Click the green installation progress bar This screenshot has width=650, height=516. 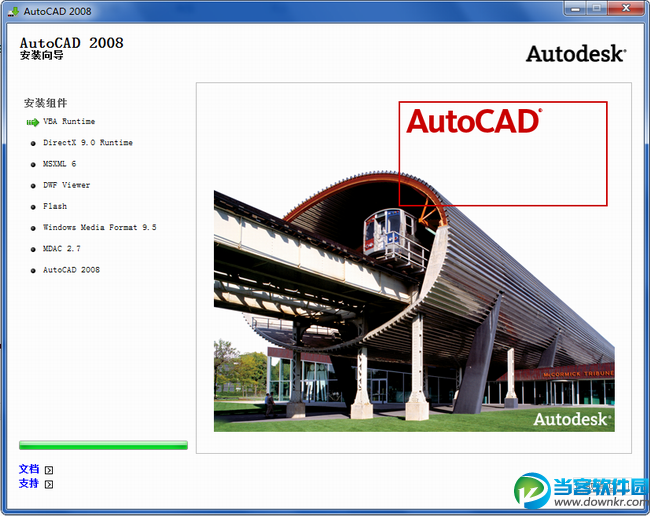(103, 445)
